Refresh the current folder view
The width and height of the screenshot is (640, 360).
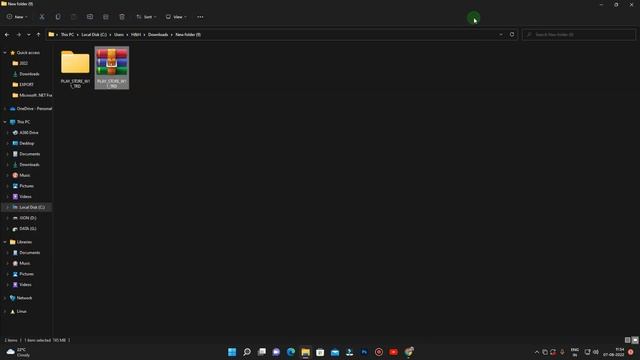click(512, 35)
